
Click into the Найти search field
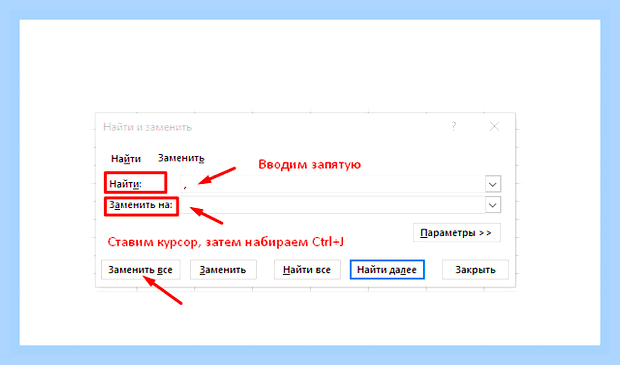coord(333,184)
